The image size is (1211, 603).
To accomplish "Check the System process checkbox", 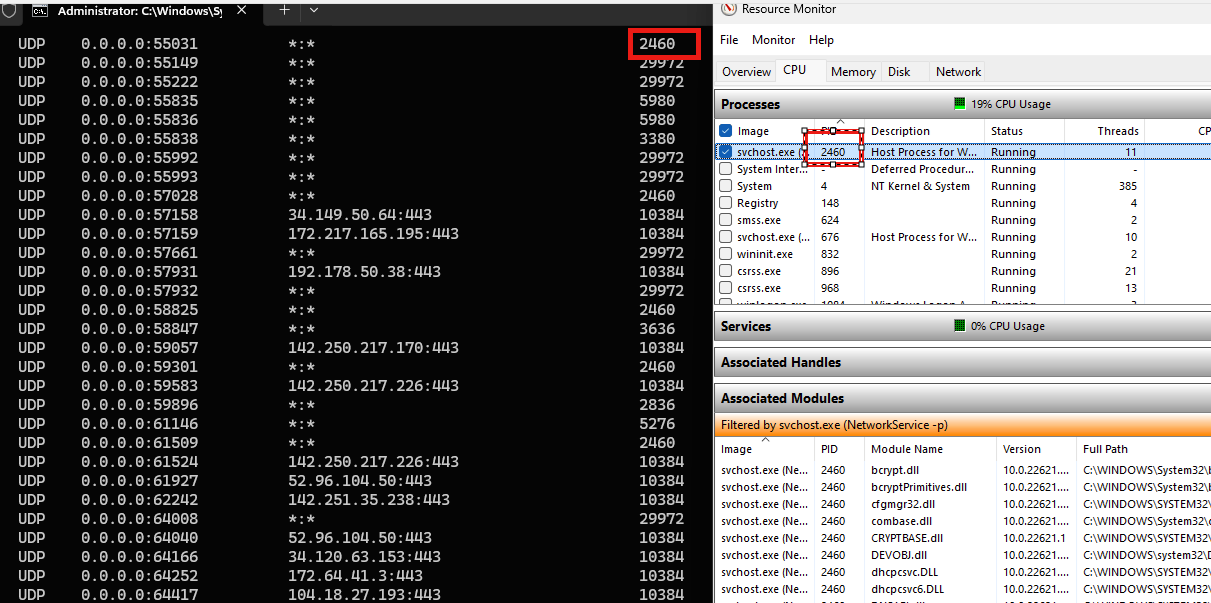I will [x=726, y=186].
